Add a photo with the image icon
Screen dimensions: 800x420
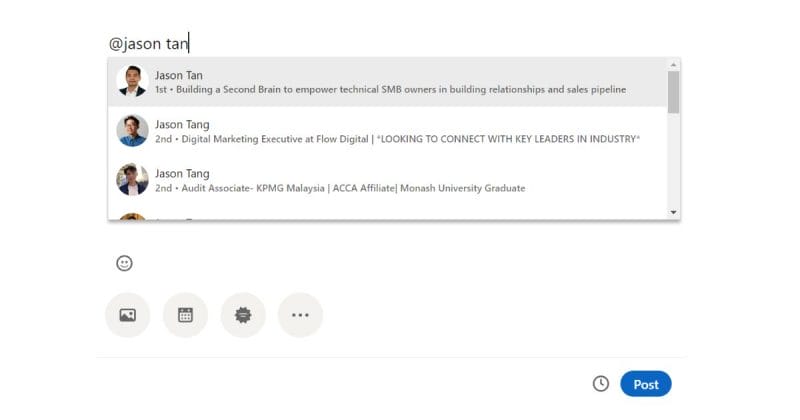[128, 315]
